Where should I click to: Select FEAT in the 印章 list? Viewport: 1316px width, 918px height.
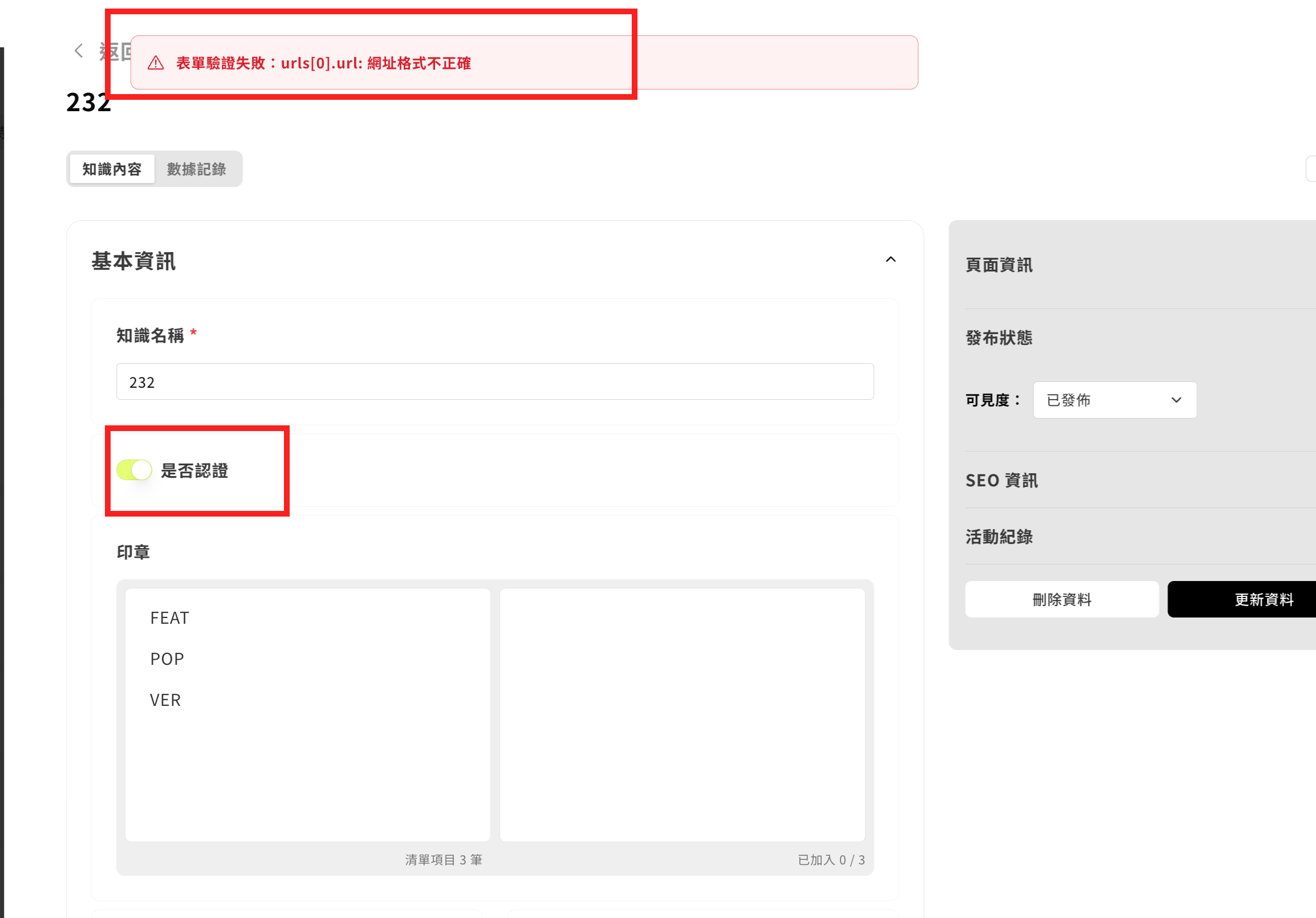pos(170,618)
